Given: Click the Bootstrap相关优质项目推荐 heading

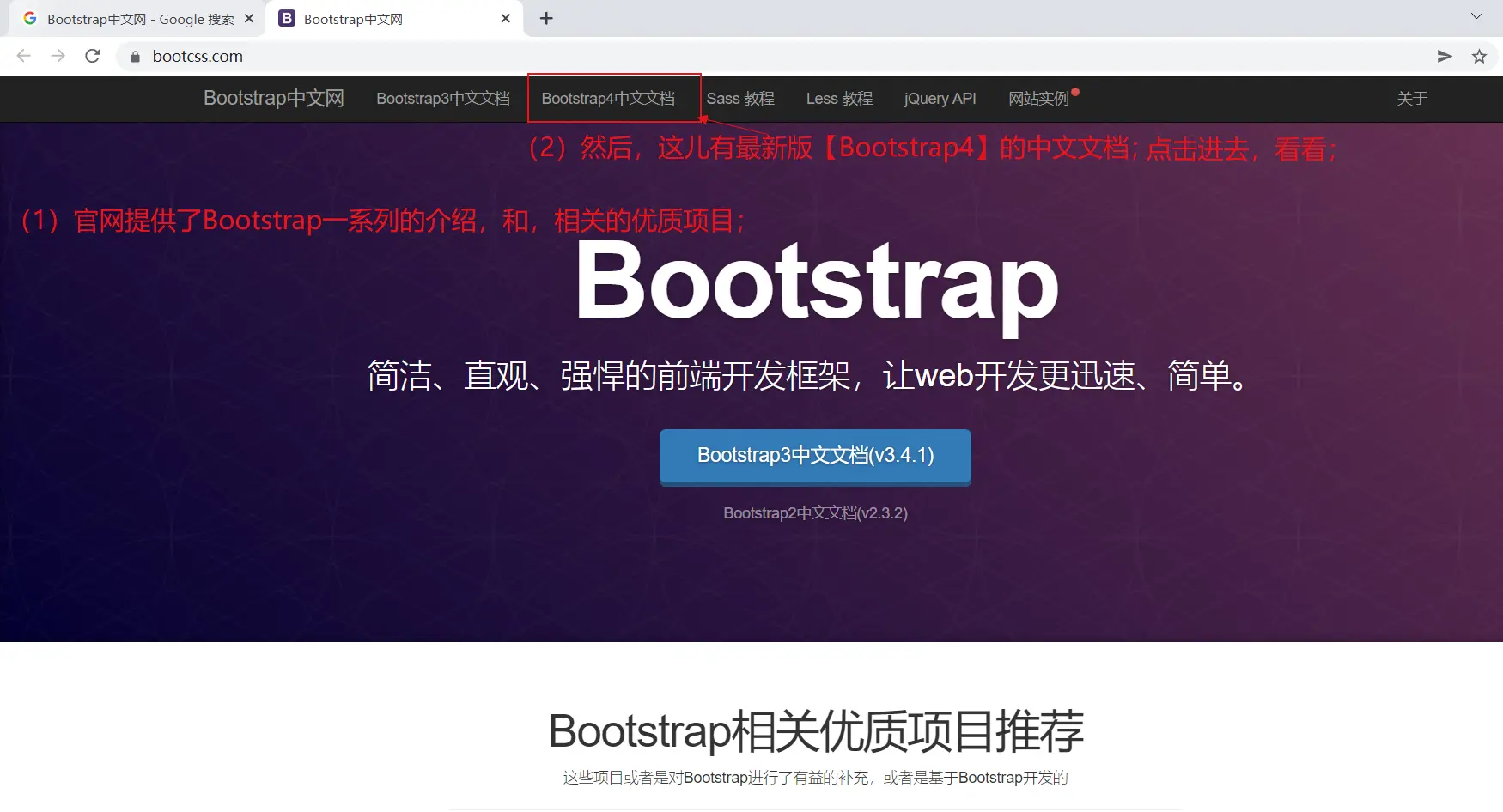Looking at the screenshot, I should (x=815, y=731).
